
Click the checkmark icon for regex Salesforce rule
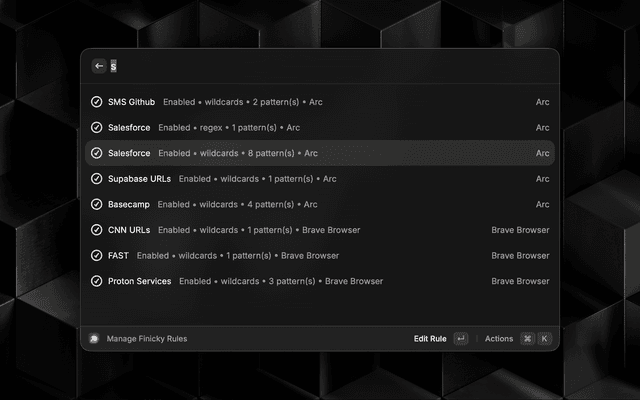(96, 127)
